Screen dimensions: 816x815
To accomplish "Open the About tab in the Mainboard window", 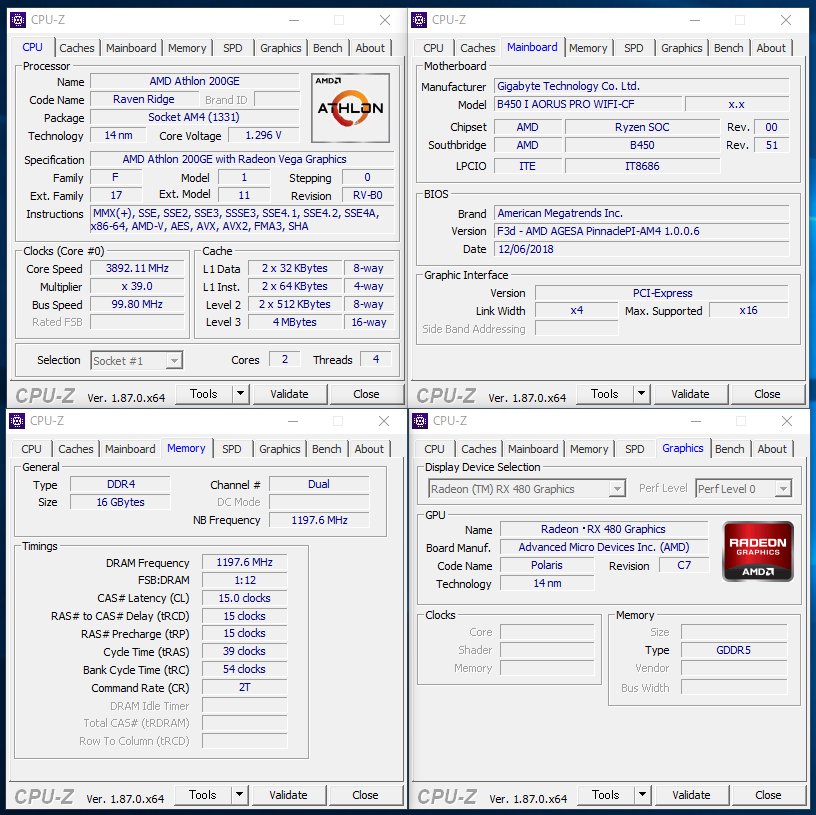I will click(771, 48).
